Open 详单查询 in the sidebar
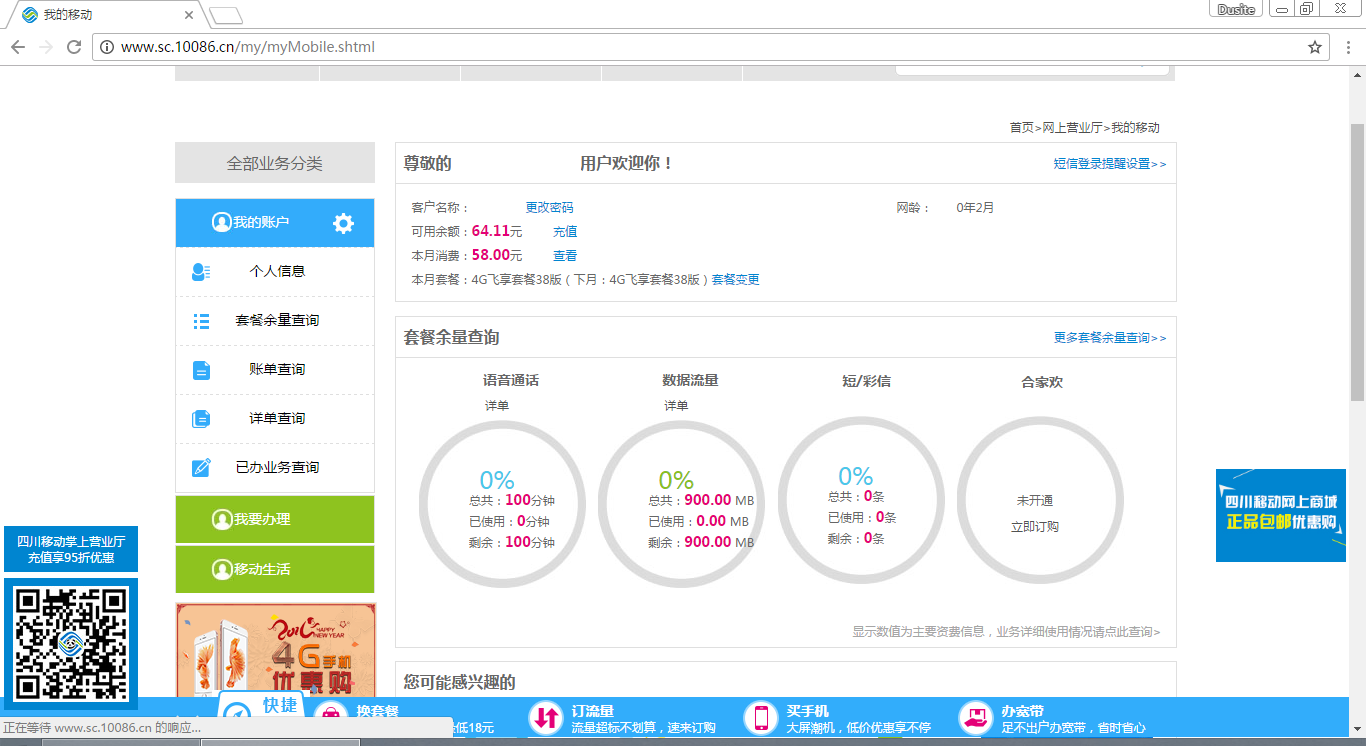Screen dimensions: 1366x746 click(275, 419)
